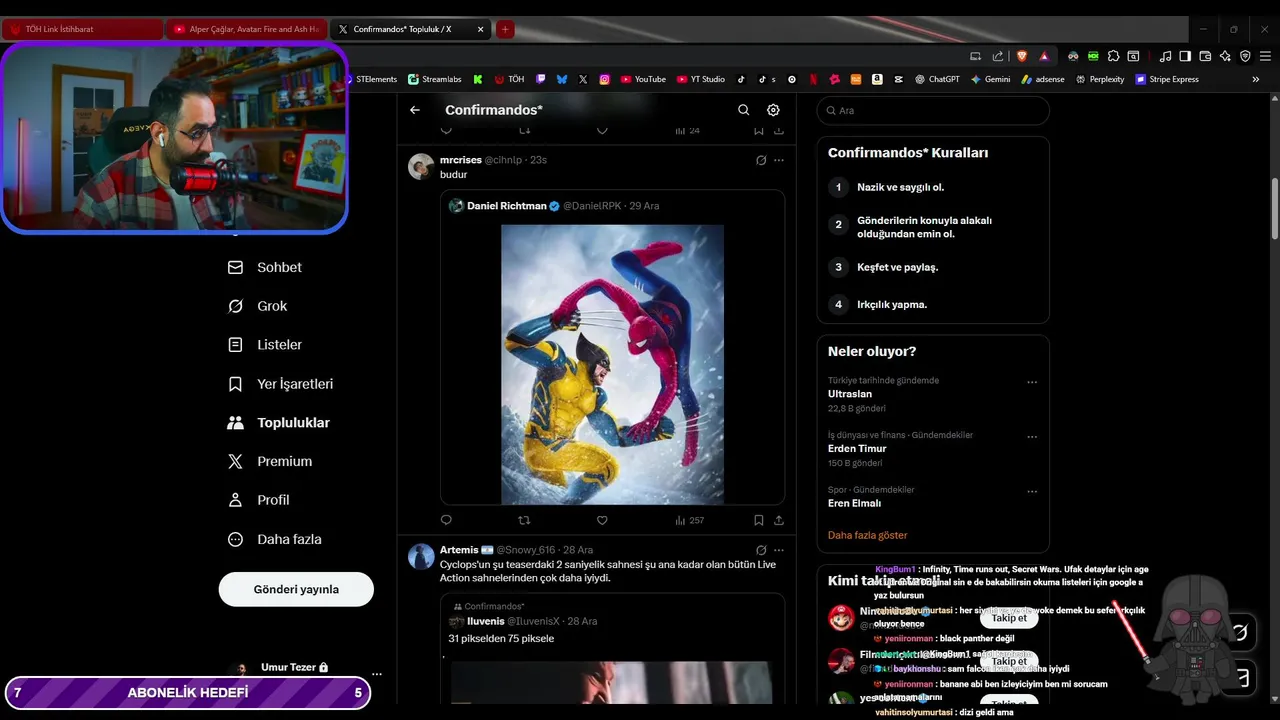Share the mrcrises post
1280x720 pixels.
click(x=779, y=520)
